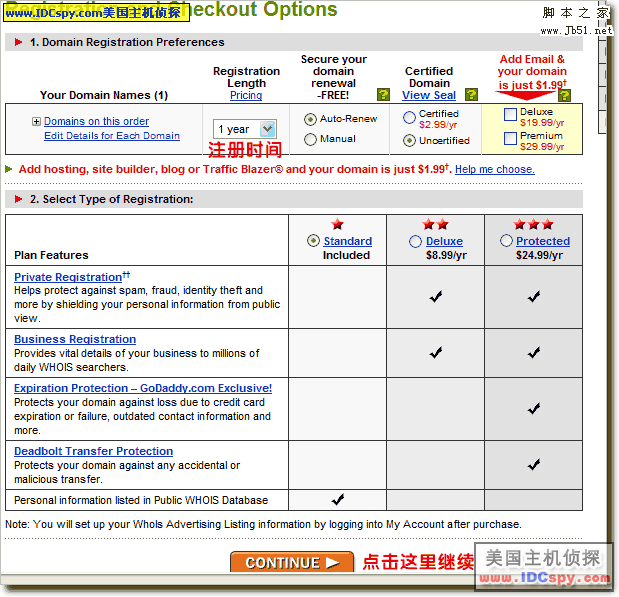
Task: Choose the Certified $2.99/yr radio option
Action: pyautogui.click(x=409, y=117)
